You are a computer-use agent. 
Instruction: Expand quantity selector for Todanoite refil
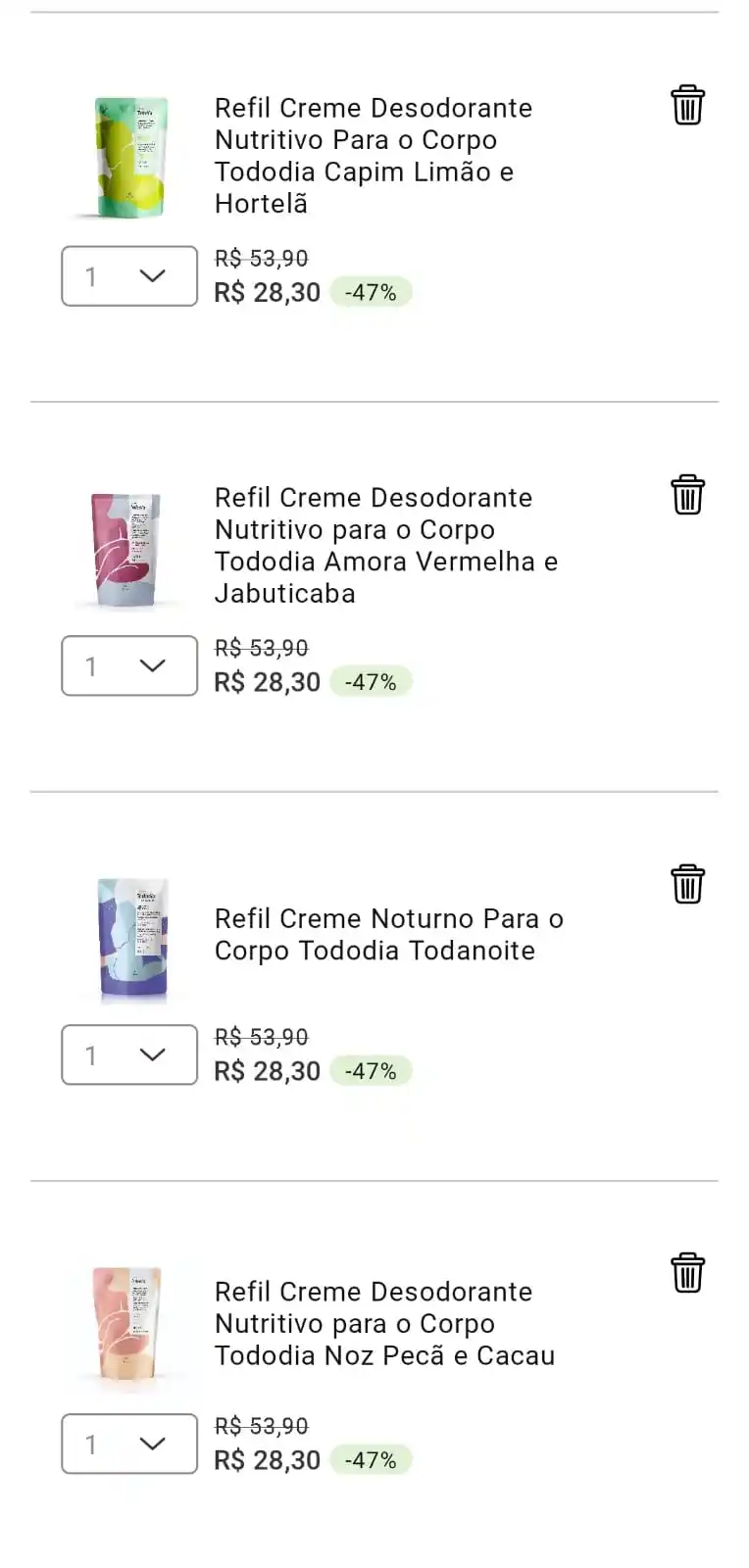(129, 1054)
